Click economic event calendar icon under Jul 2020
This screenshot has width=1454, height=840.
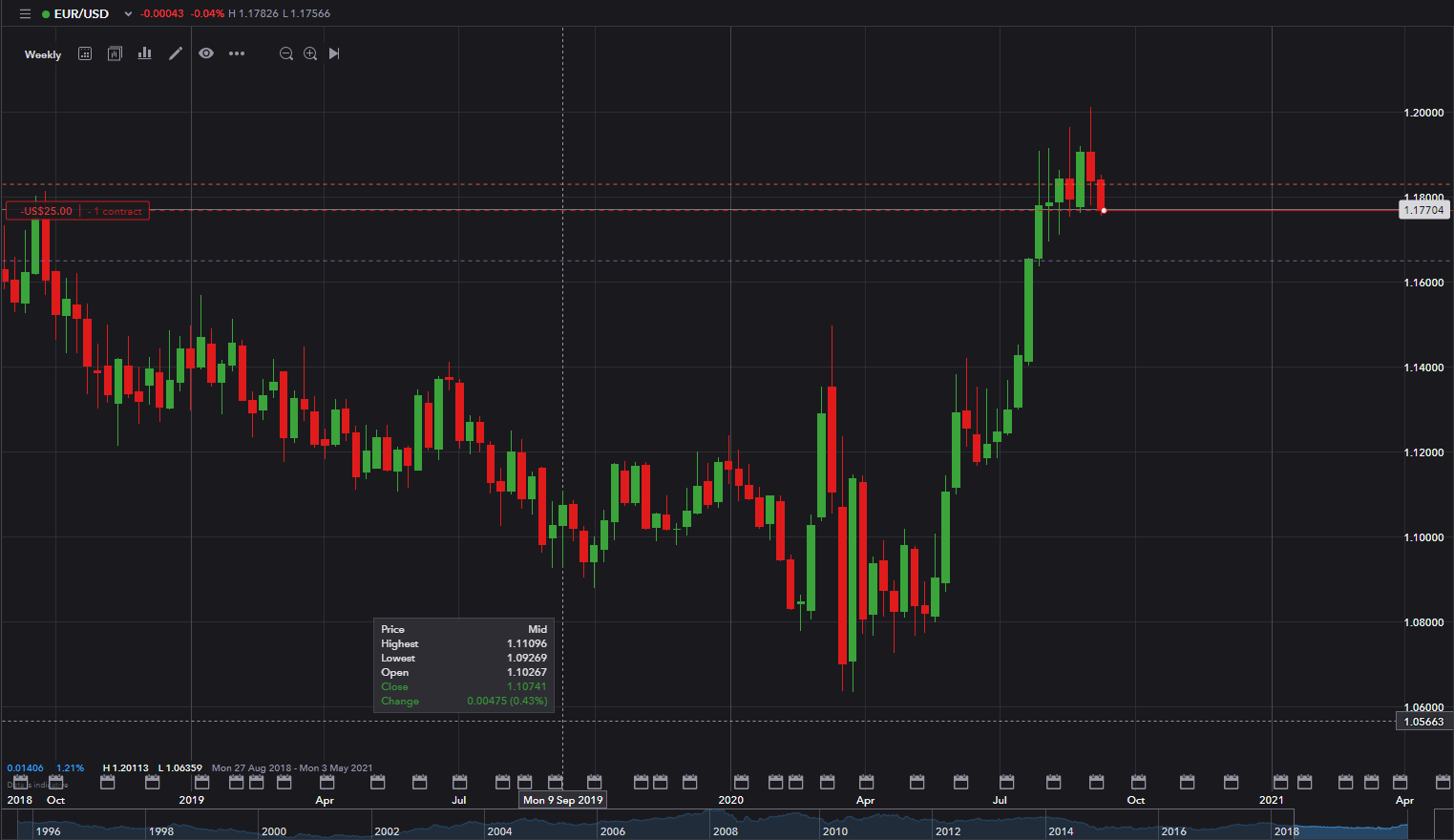pos(1005,783)
